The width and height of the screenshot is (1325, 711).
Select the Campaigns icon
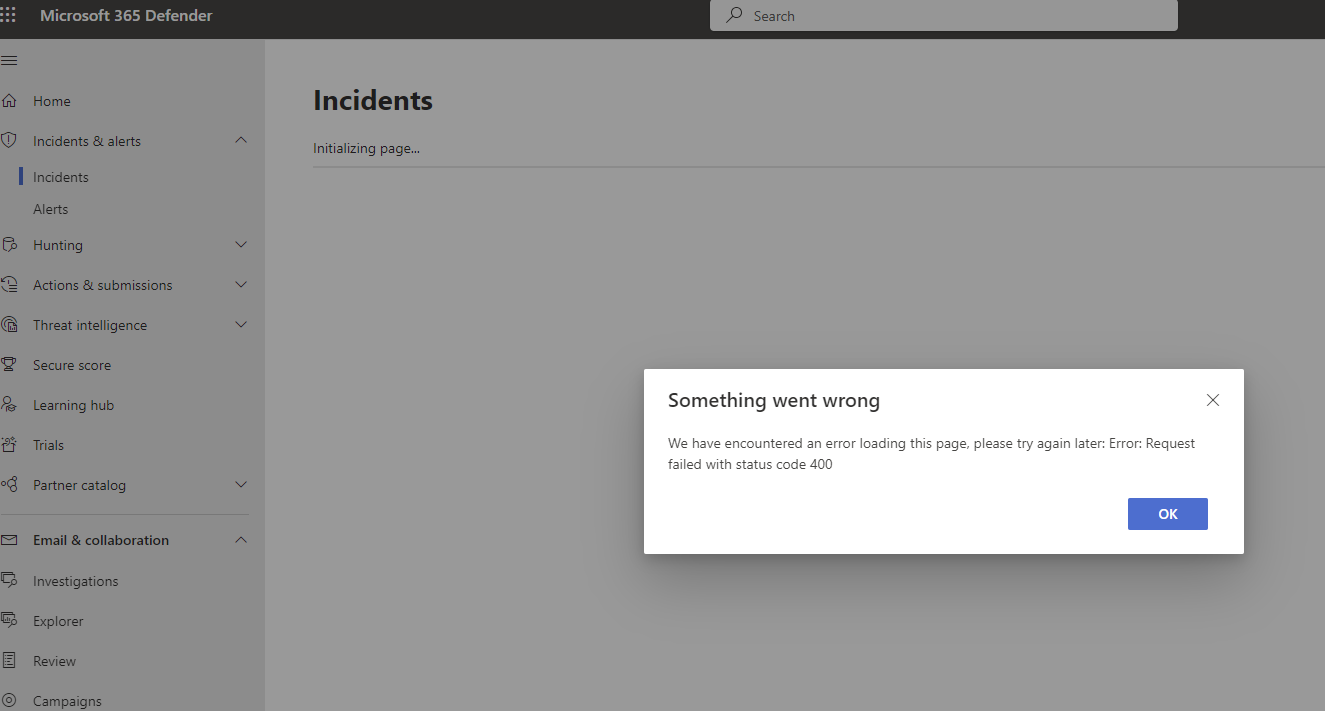(10, 700)
